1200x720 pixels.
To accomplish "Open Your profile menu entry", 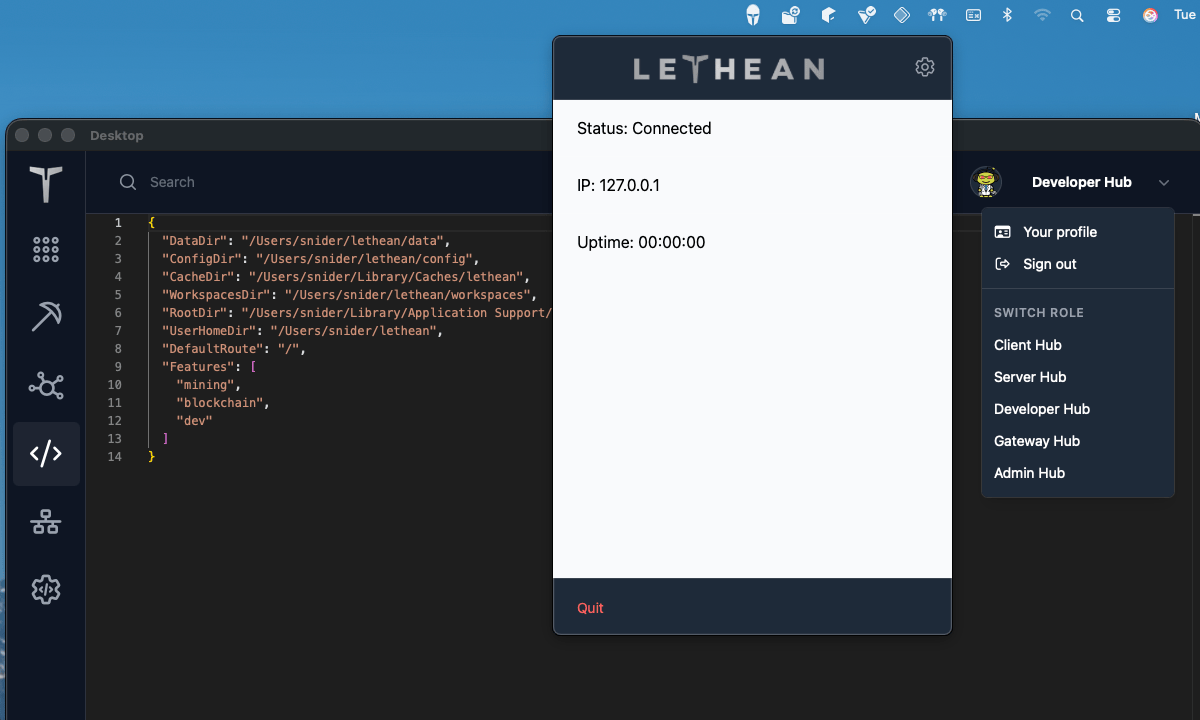I will 1060,232.
